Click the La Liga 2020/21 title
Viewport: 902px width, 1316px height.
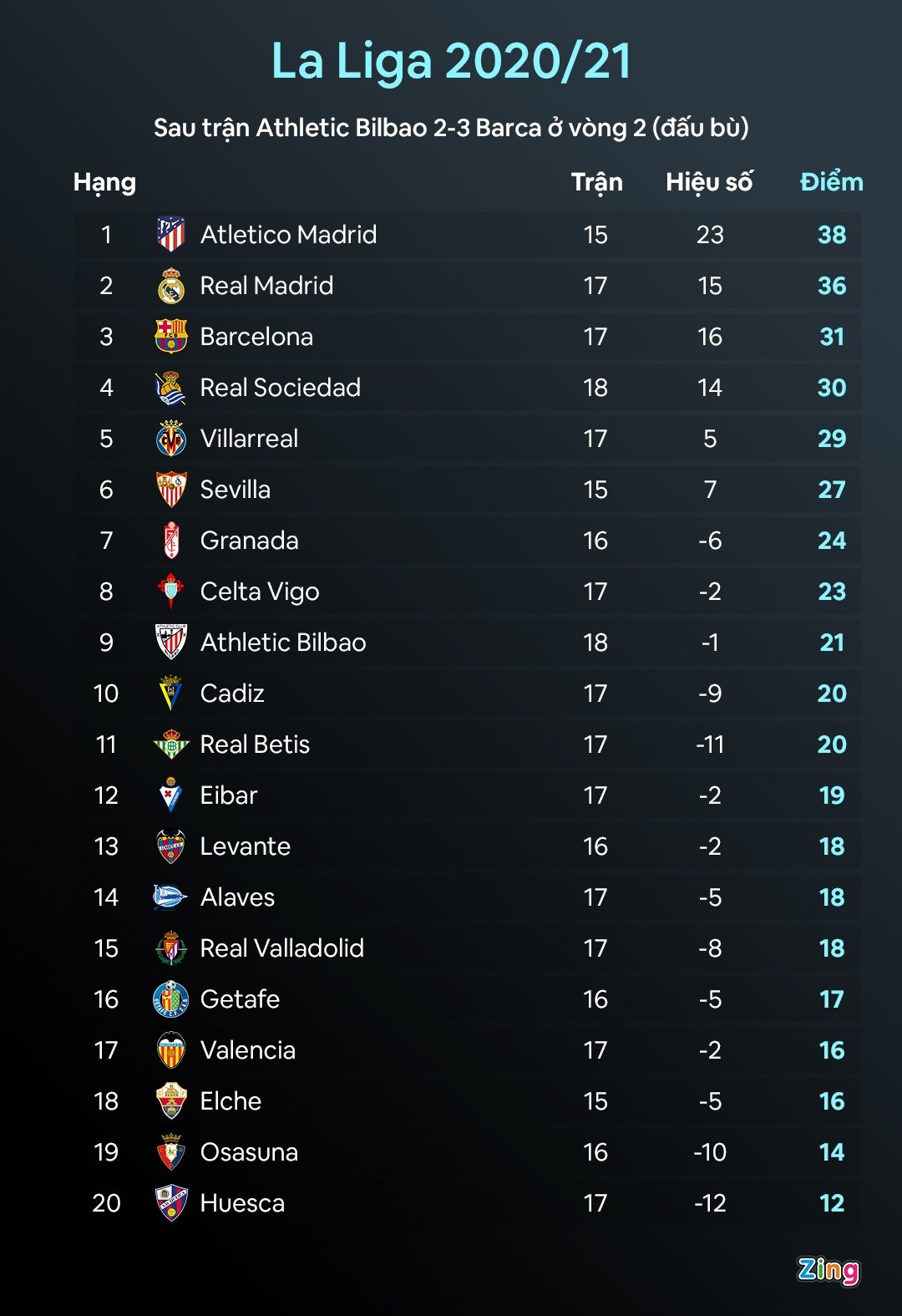[451, 61]
